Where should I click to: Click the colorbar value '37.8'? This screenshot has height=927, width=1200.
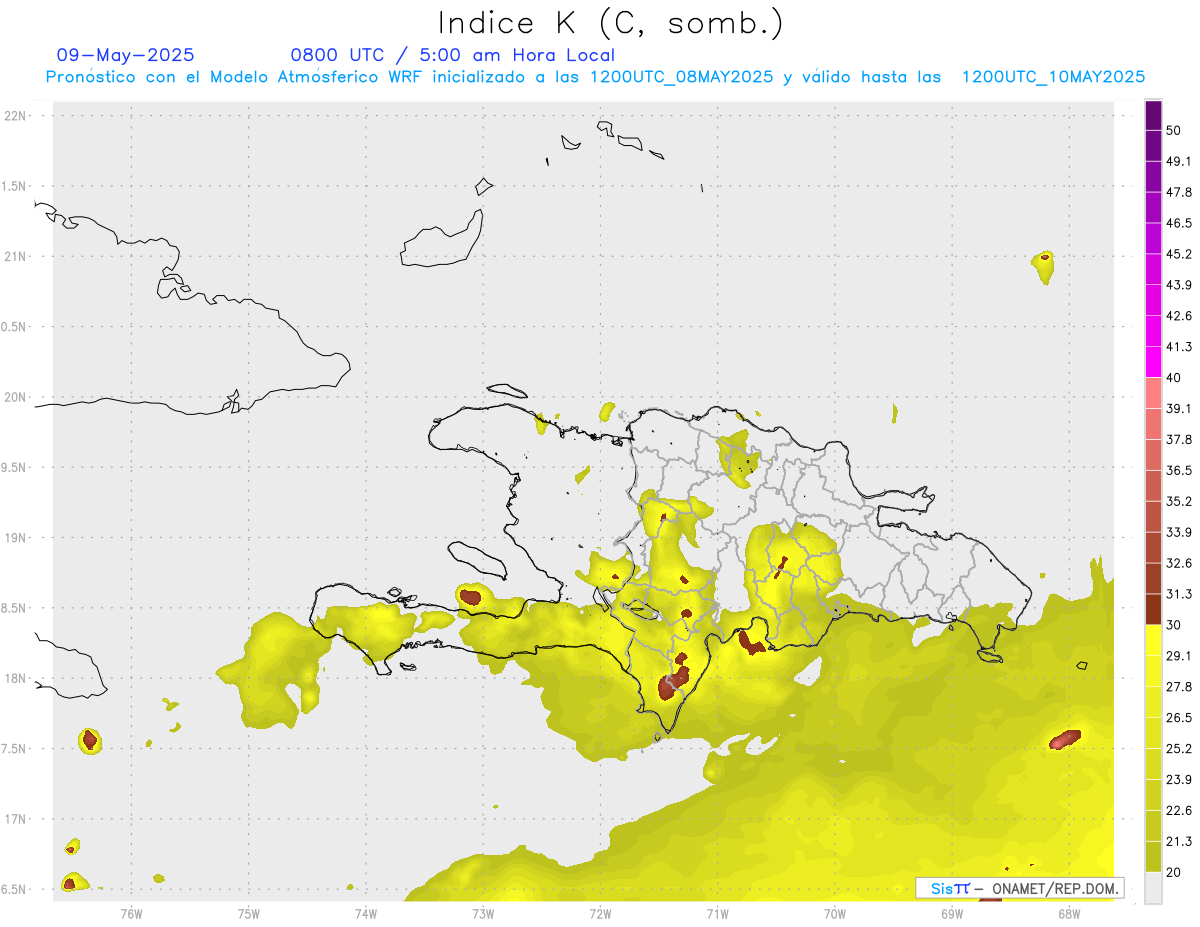[x=1179, y=439]
